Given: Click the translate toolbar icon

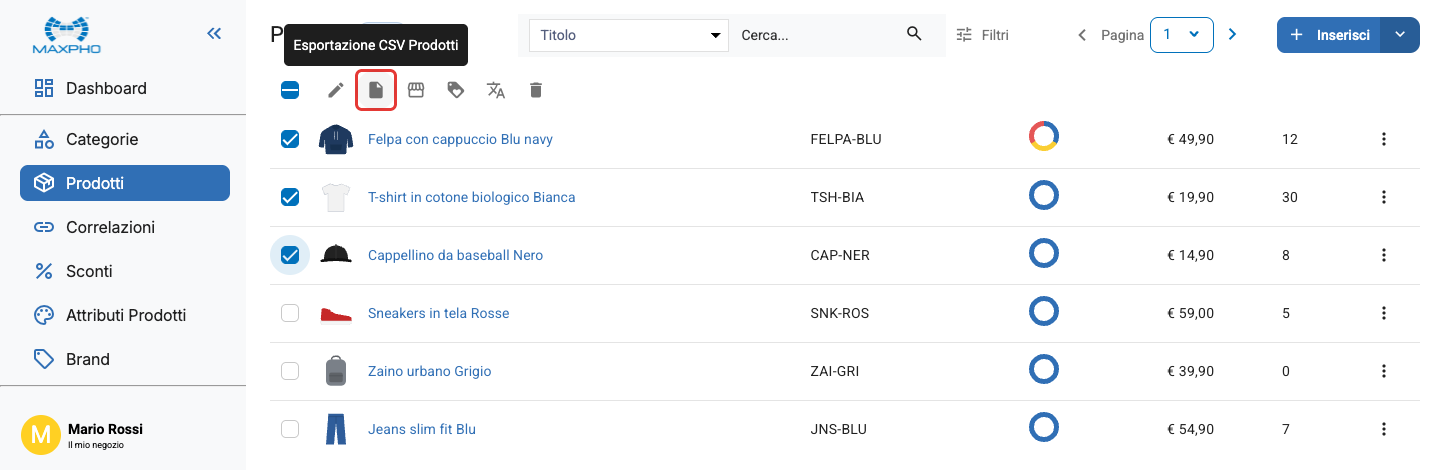Looking at the screenshot, I should 496,90.
